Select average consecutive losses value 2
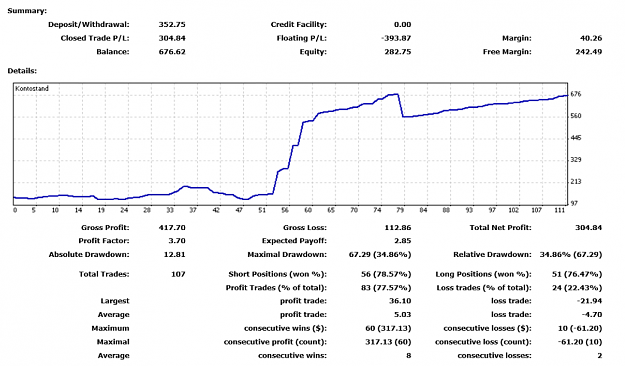This screenshot has height=366, width=625. pyautogui.click(x=599, y=356)
